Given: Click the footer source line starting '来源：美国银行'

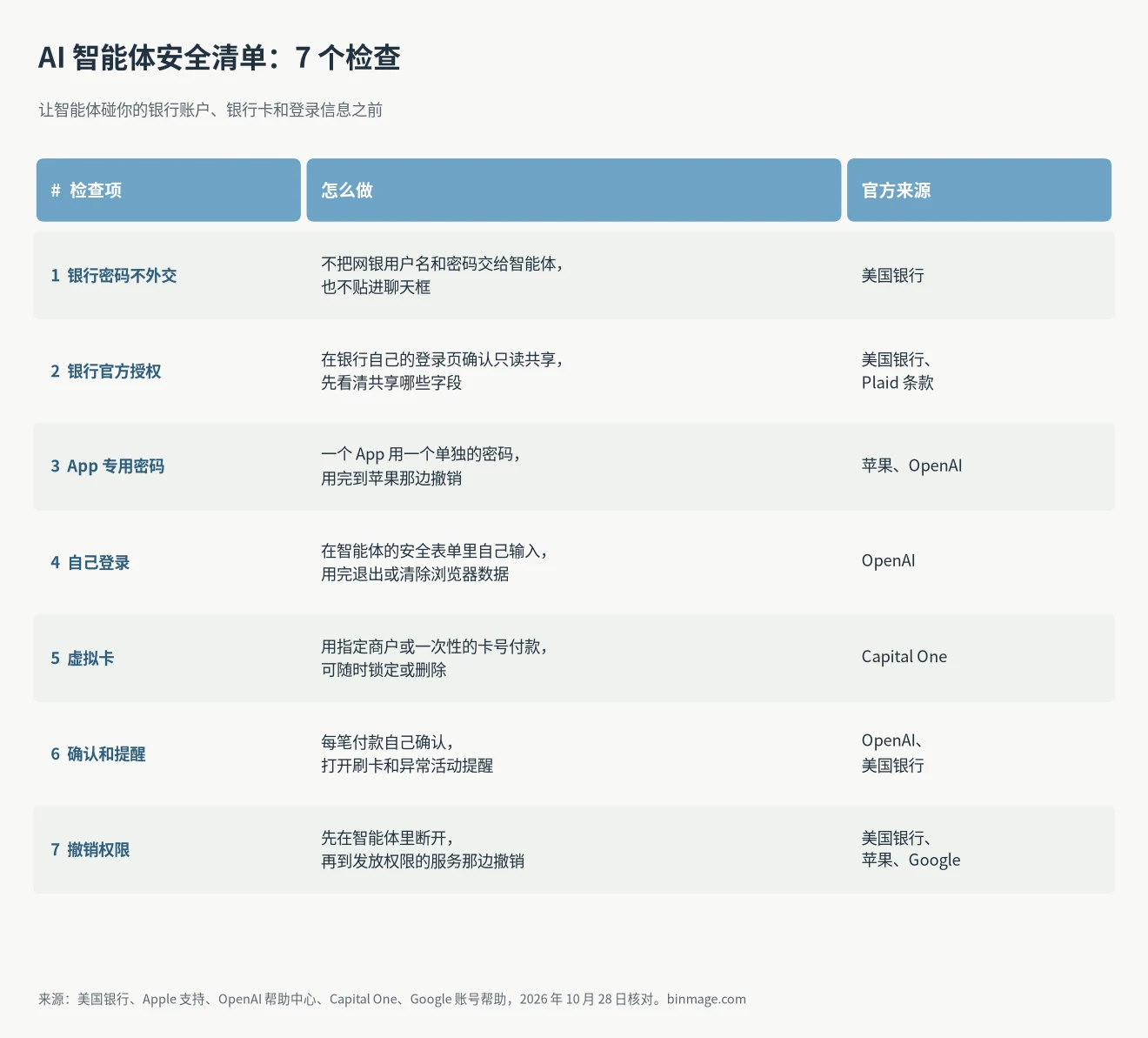Looking at the screenshot, I should 392,999.
